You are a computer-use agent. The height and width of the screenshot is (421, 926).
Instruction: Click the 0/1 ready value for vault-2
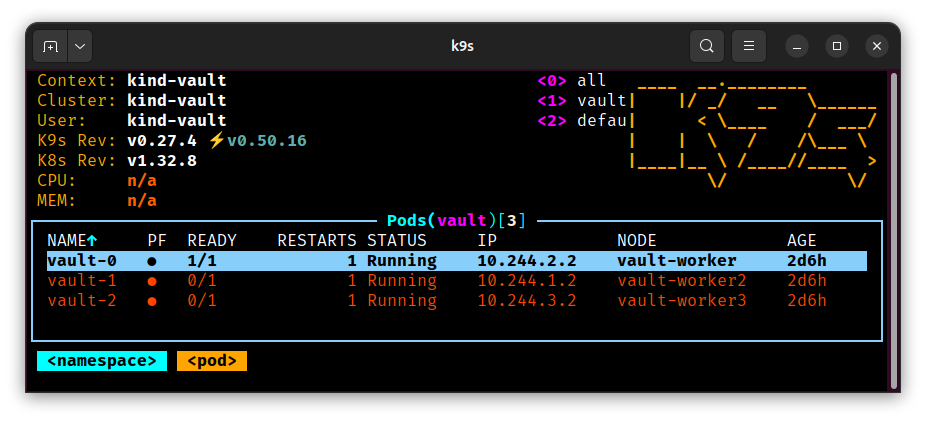(x=202, y=301)
